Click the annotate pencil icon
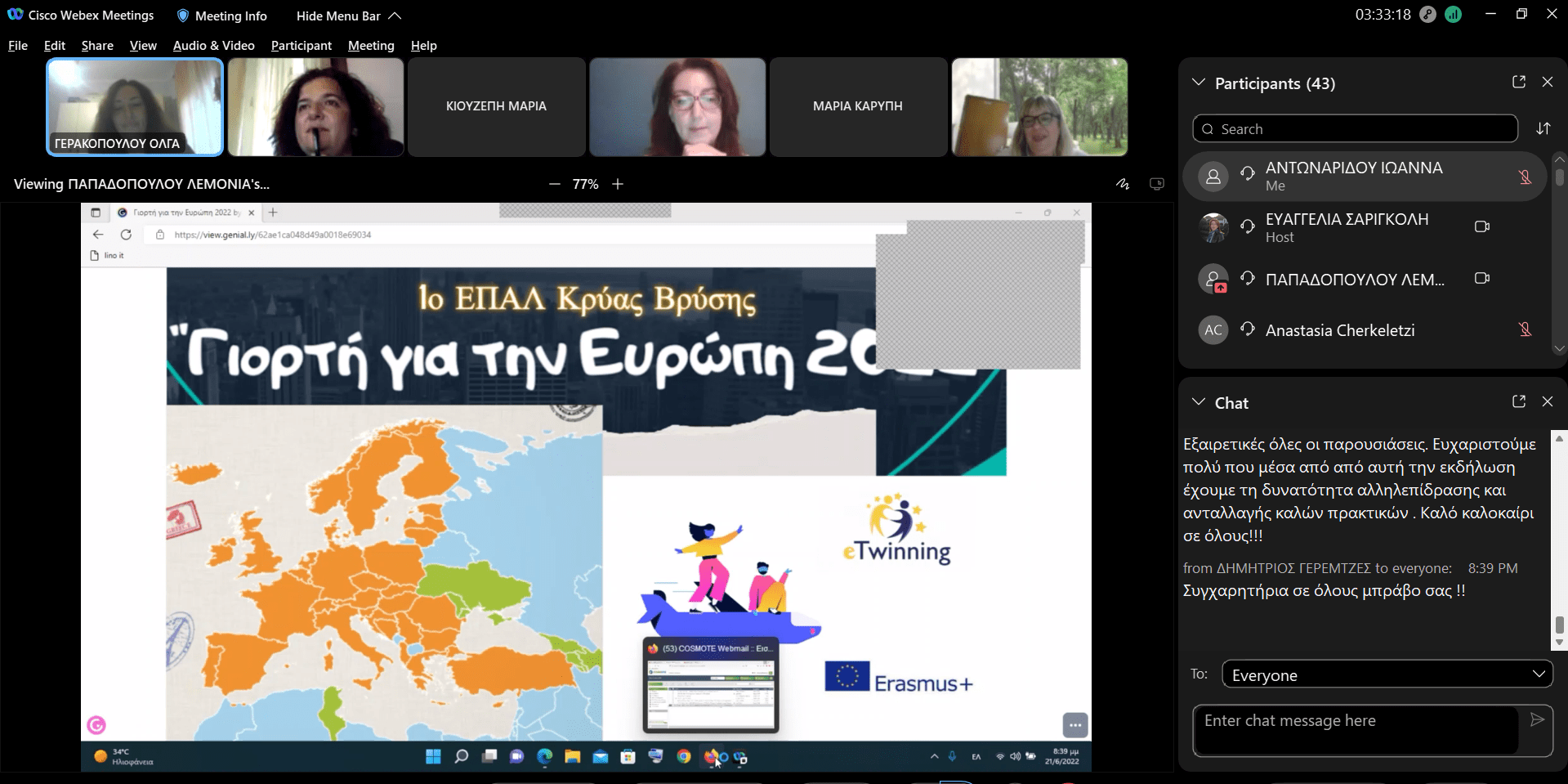The image size is (1568, 784). [1123, 184]
